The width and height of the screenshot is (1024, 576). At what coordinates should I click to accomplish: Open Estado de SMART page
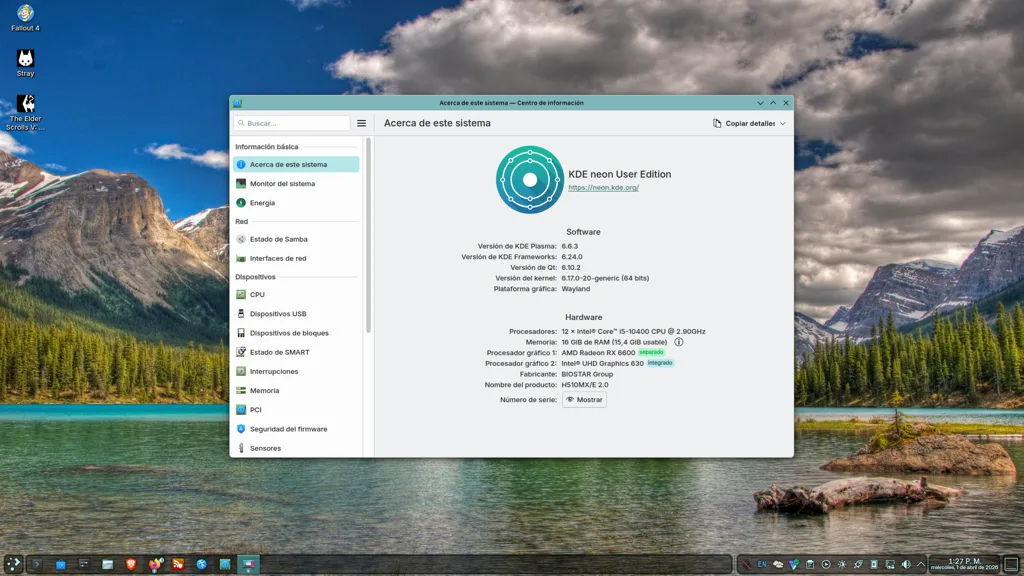[296, 352]
